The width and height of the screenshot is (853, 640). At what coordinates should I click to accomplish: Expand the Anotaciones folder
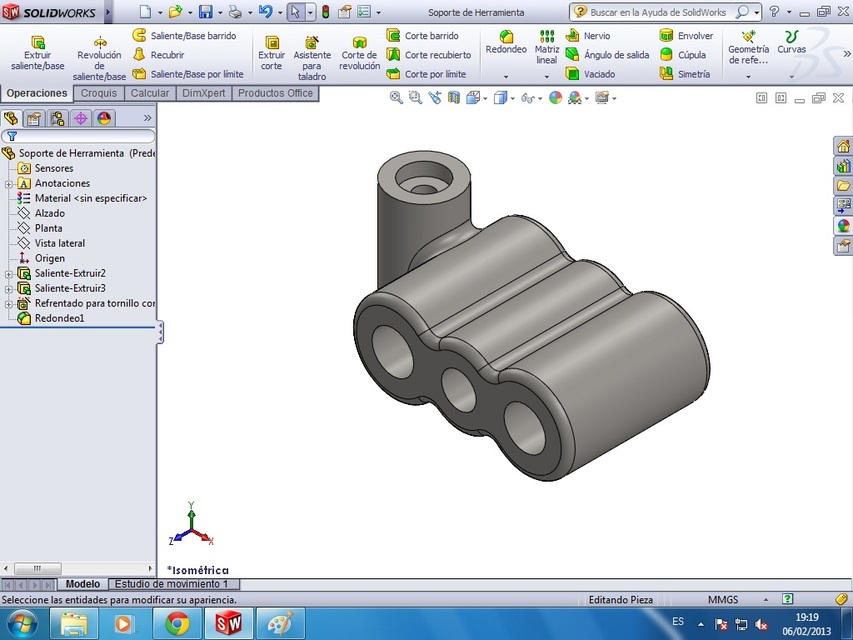(x=8, y=183)
